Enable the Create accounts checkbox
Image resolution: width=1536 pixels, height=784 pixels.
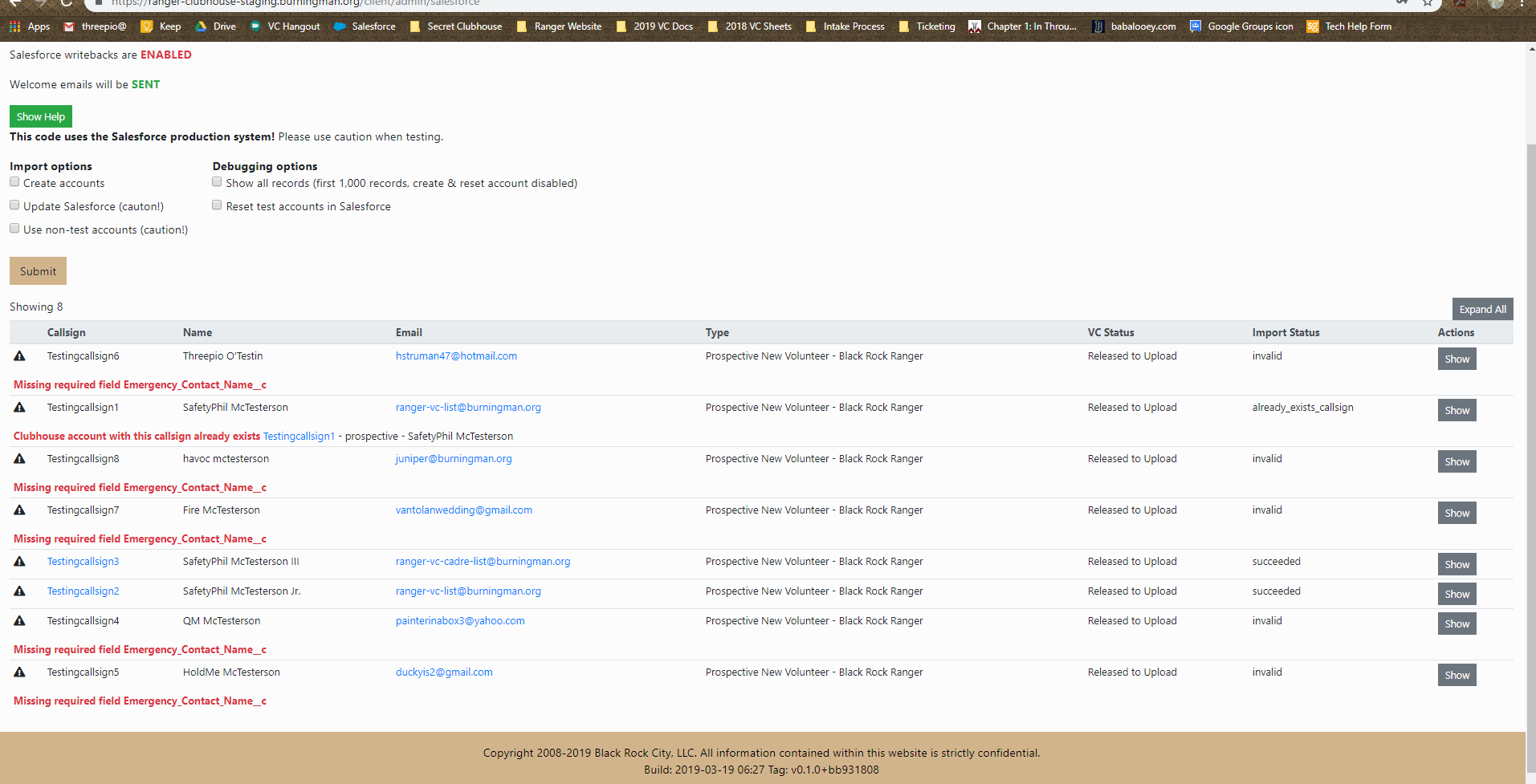point(14,181)
